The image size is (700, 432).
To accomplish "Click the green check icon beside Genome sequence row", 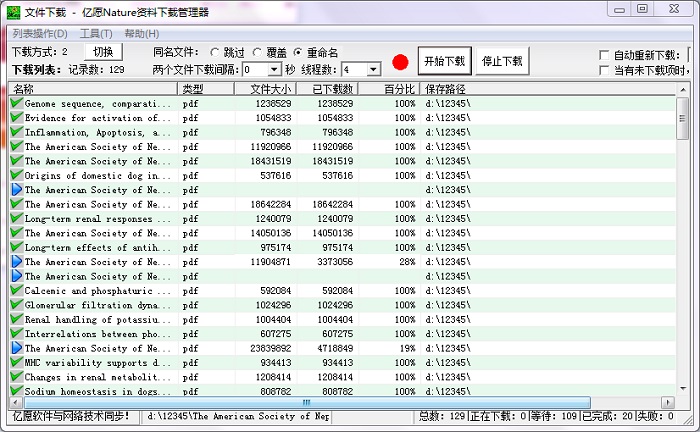I will pos(17,103).
